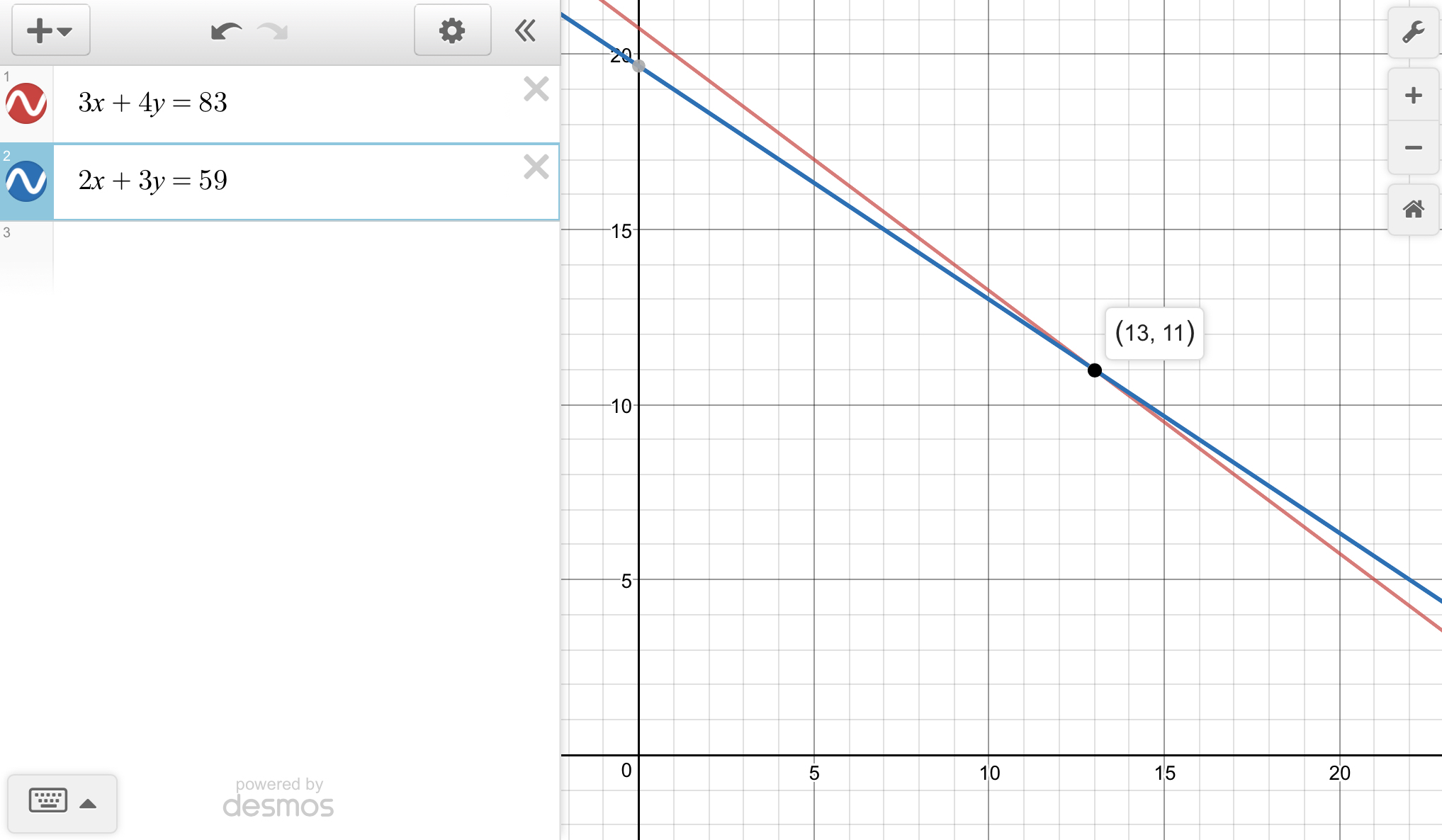The image size is (1442, 840).
Task: Click the gray y-intercept point near 20
Action: (638, 66)
